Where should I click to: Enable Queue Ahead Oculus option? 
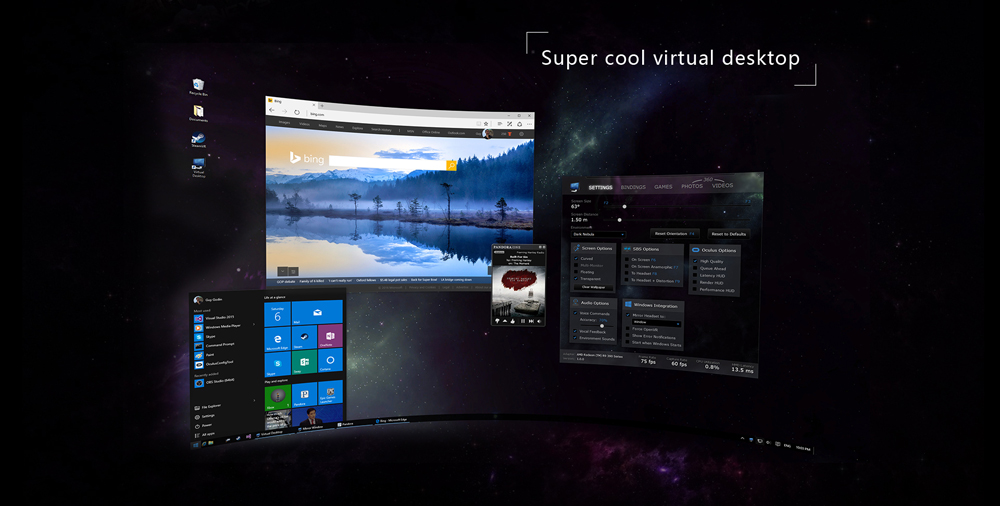click(696, 269)
